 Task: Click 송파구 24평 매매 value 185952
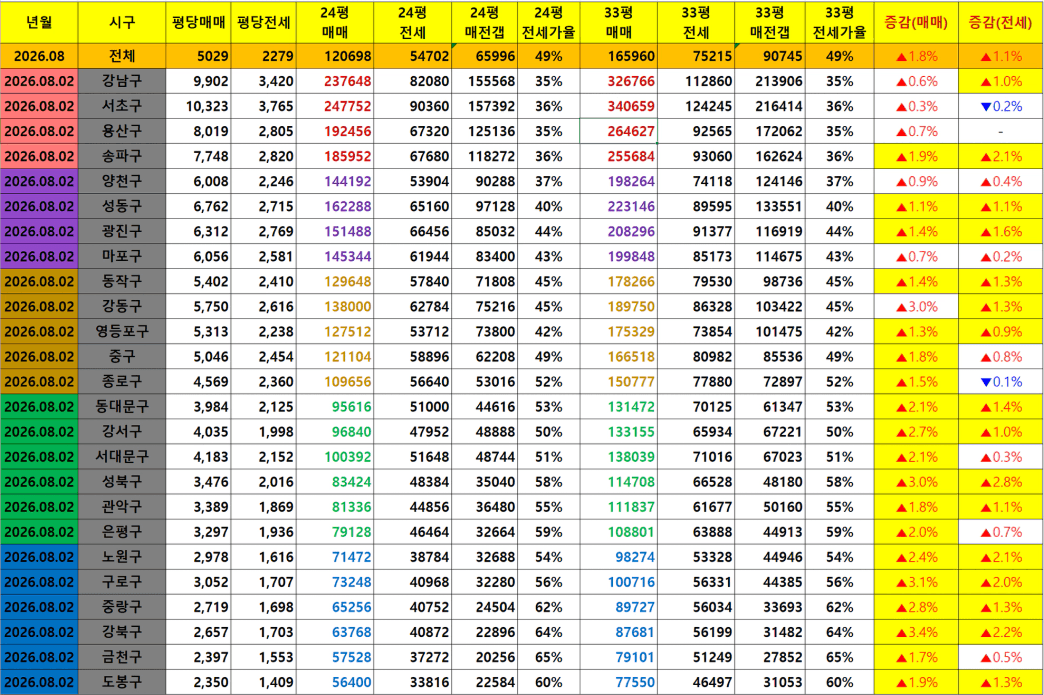(335, 156)
